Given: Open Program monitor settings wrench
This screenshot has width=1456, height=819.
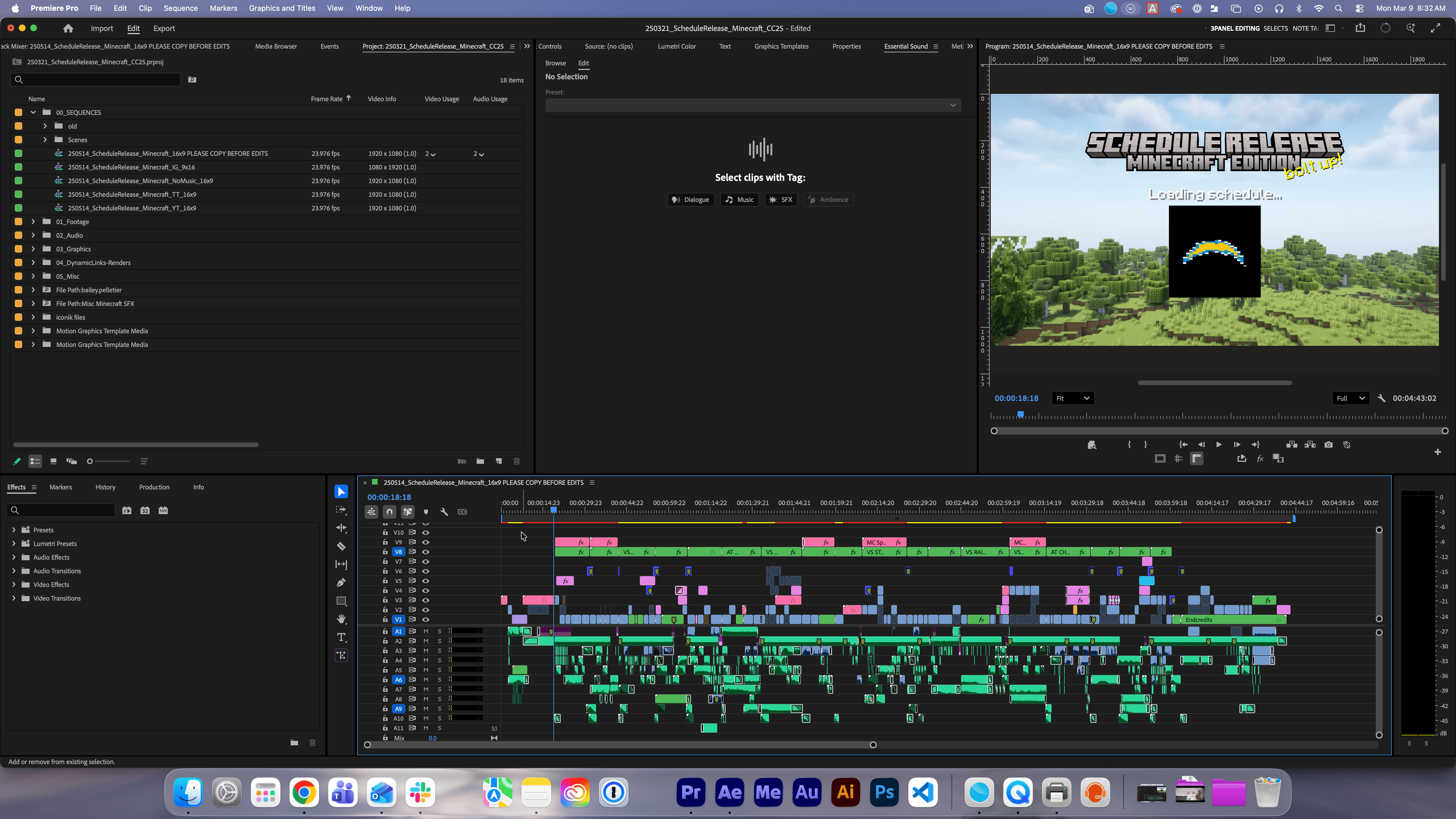Looking at the screenshot, I should (x=1381, y=398).
